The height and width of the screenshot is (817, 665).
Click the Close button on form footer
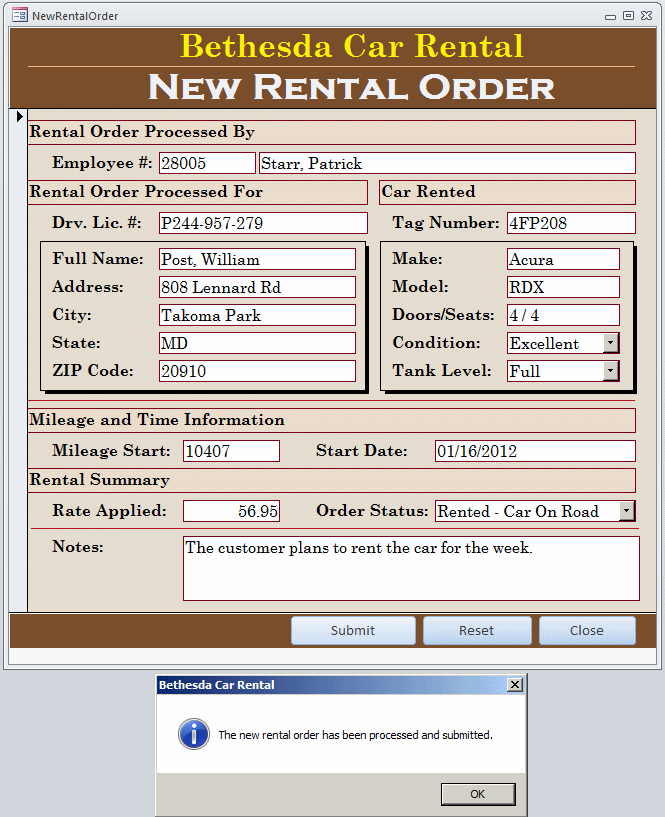(587, 630)
